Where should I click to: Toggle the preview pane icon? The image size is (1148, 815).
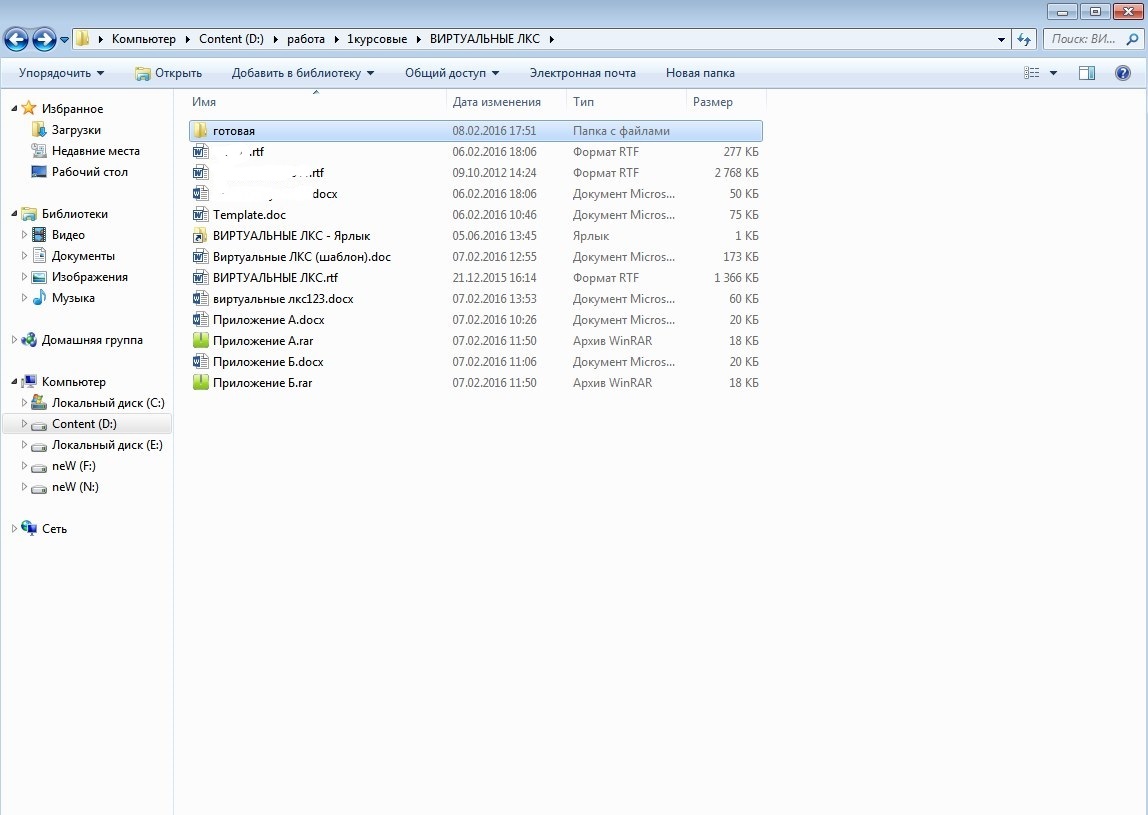[1087, 73]
